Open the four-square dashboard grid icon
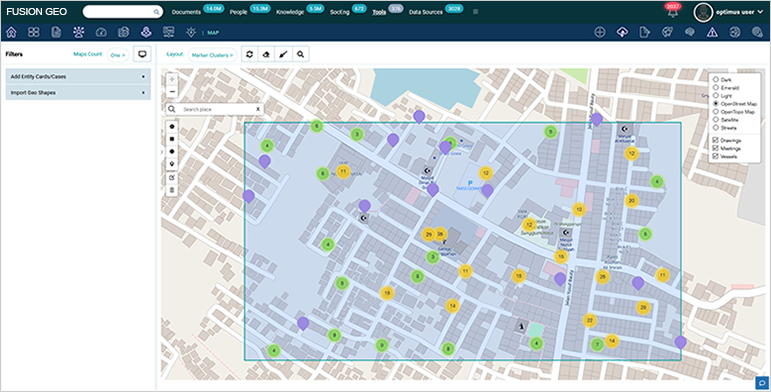771x392 pixels. pyautogui.click(x=33, y=32)
